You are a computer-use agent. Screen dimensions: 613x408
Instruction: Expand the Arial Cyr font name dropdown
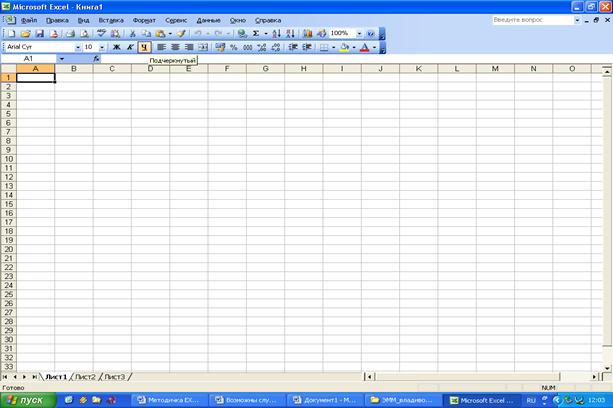point(77,47)
